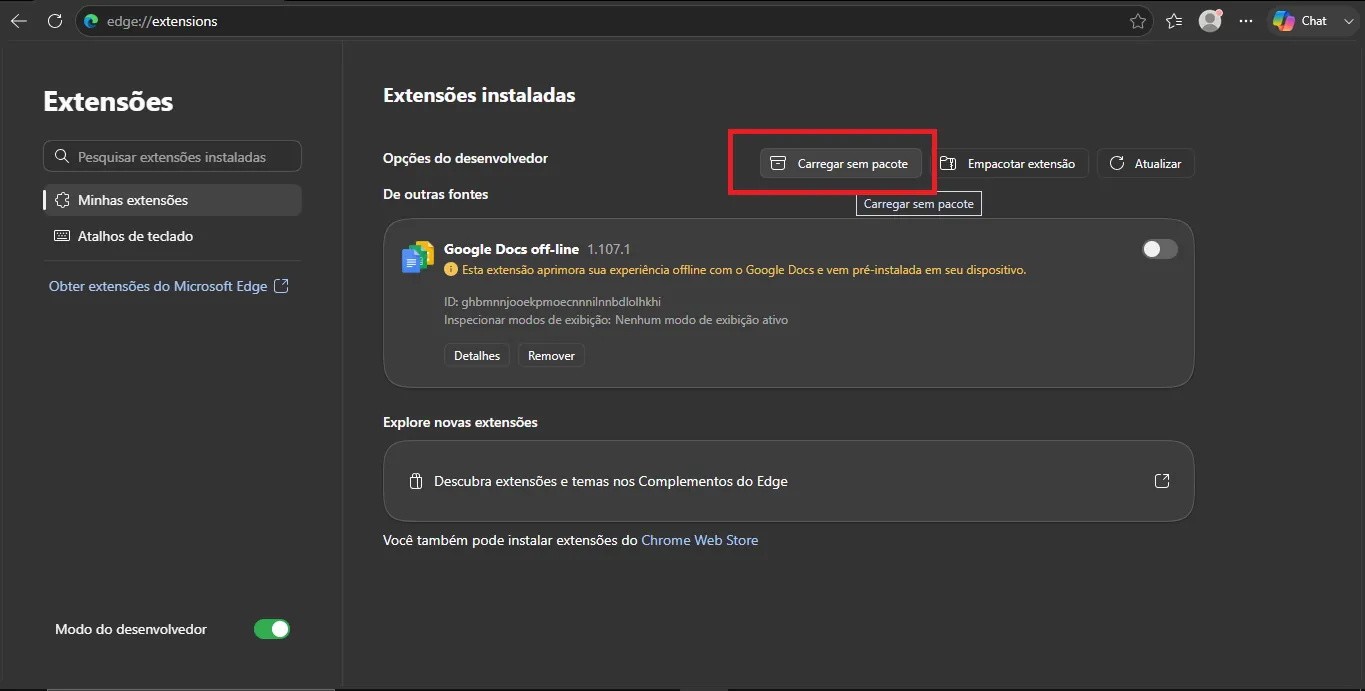Screen dimensions: 1365x691
Task: Click the Atualizar button
Action: pos(1146,164)
